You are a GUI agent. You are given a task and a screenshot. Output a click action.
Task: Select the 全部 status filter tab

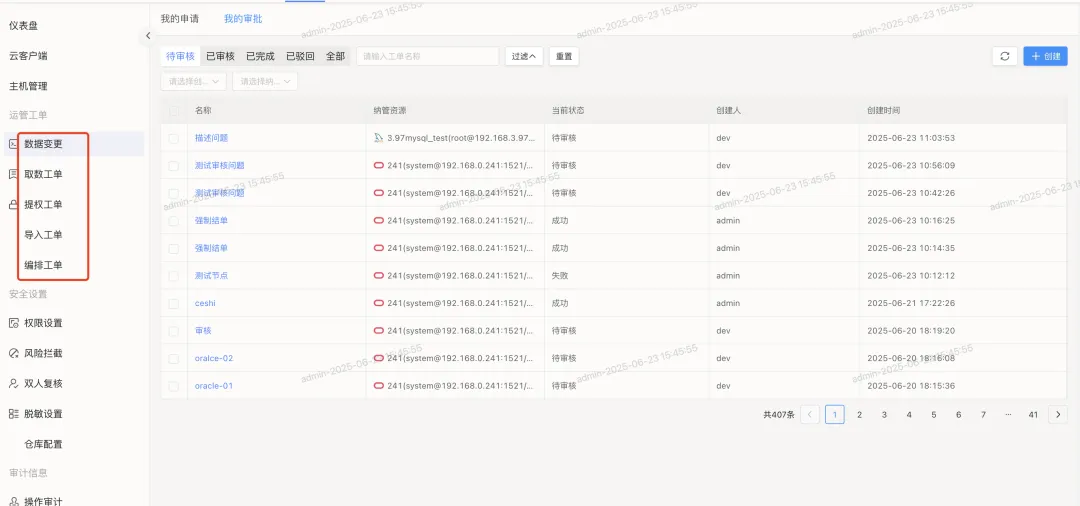pos(335,56)
